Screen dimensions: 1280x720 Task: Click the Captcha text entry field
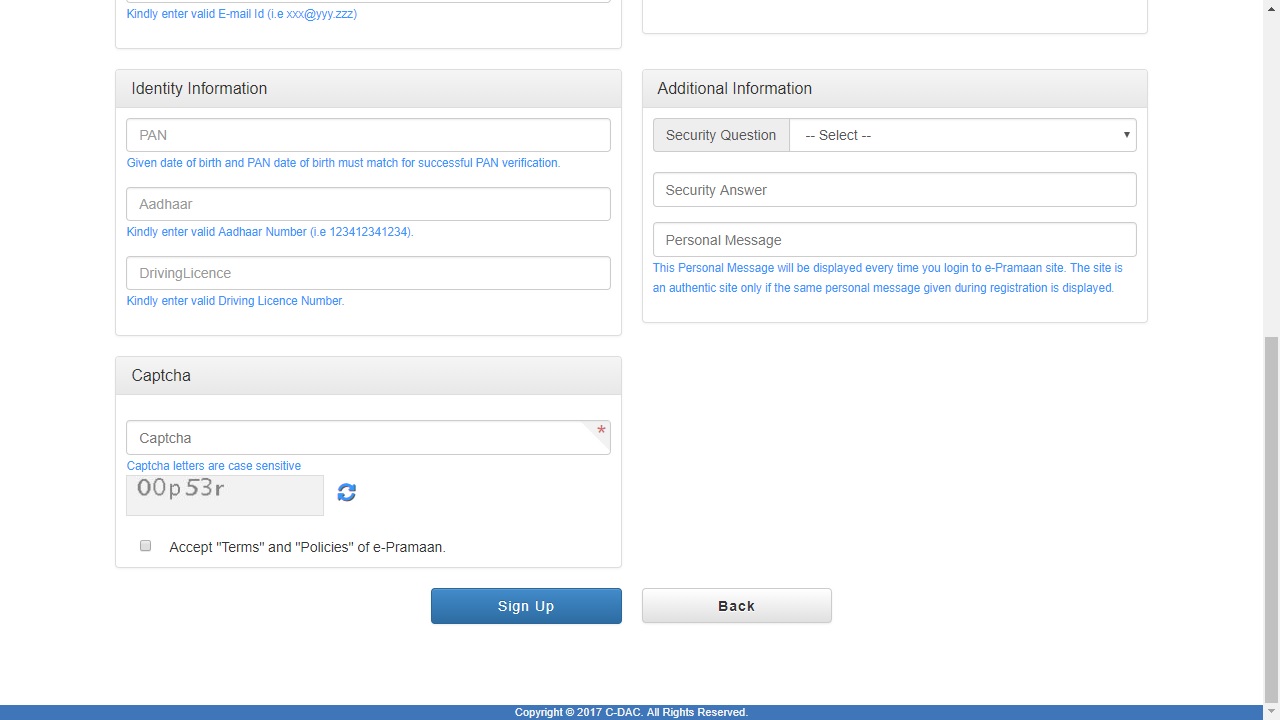coord(360,438)
